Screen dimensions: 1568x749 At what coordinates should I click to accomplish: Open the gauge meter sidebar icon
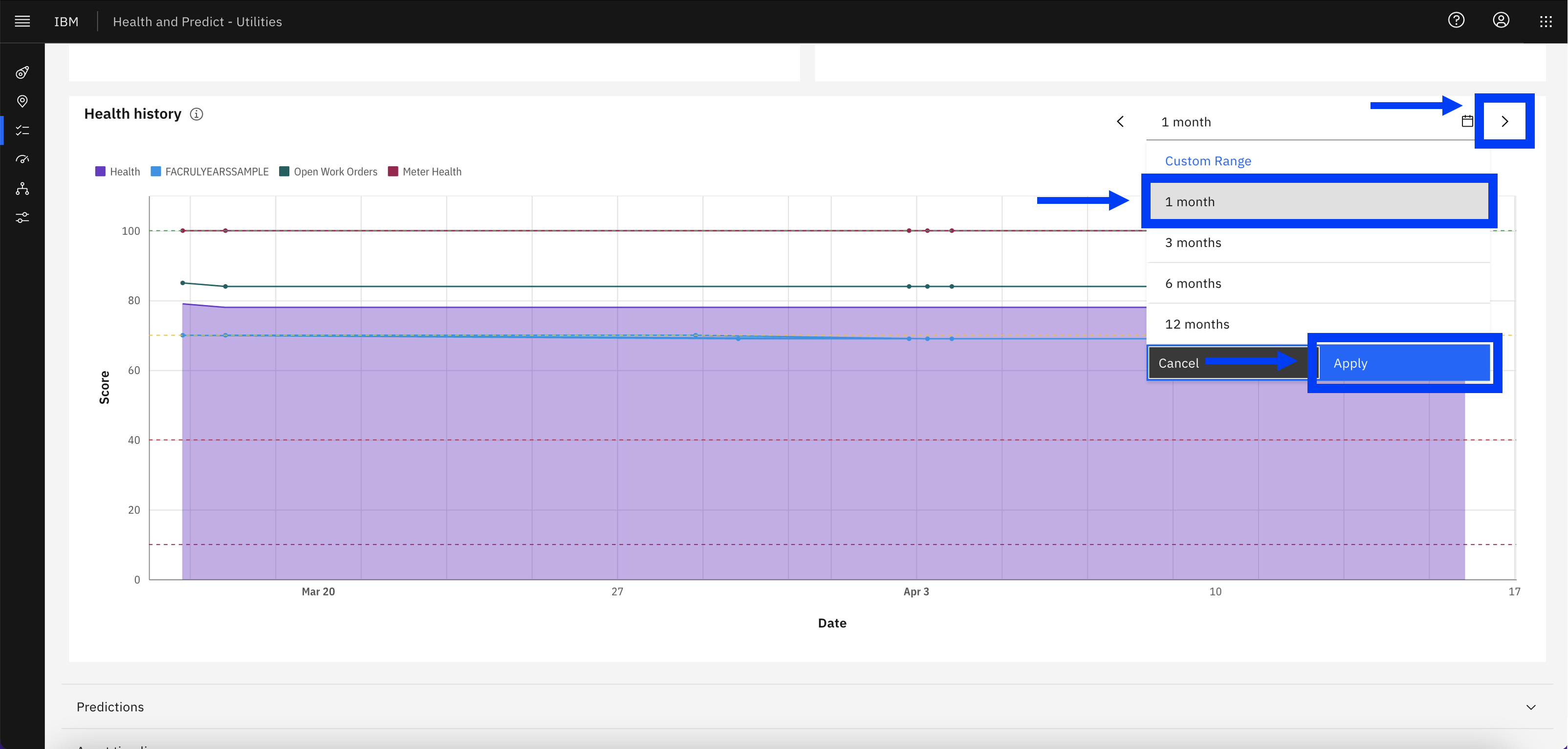tap(22, 159)
